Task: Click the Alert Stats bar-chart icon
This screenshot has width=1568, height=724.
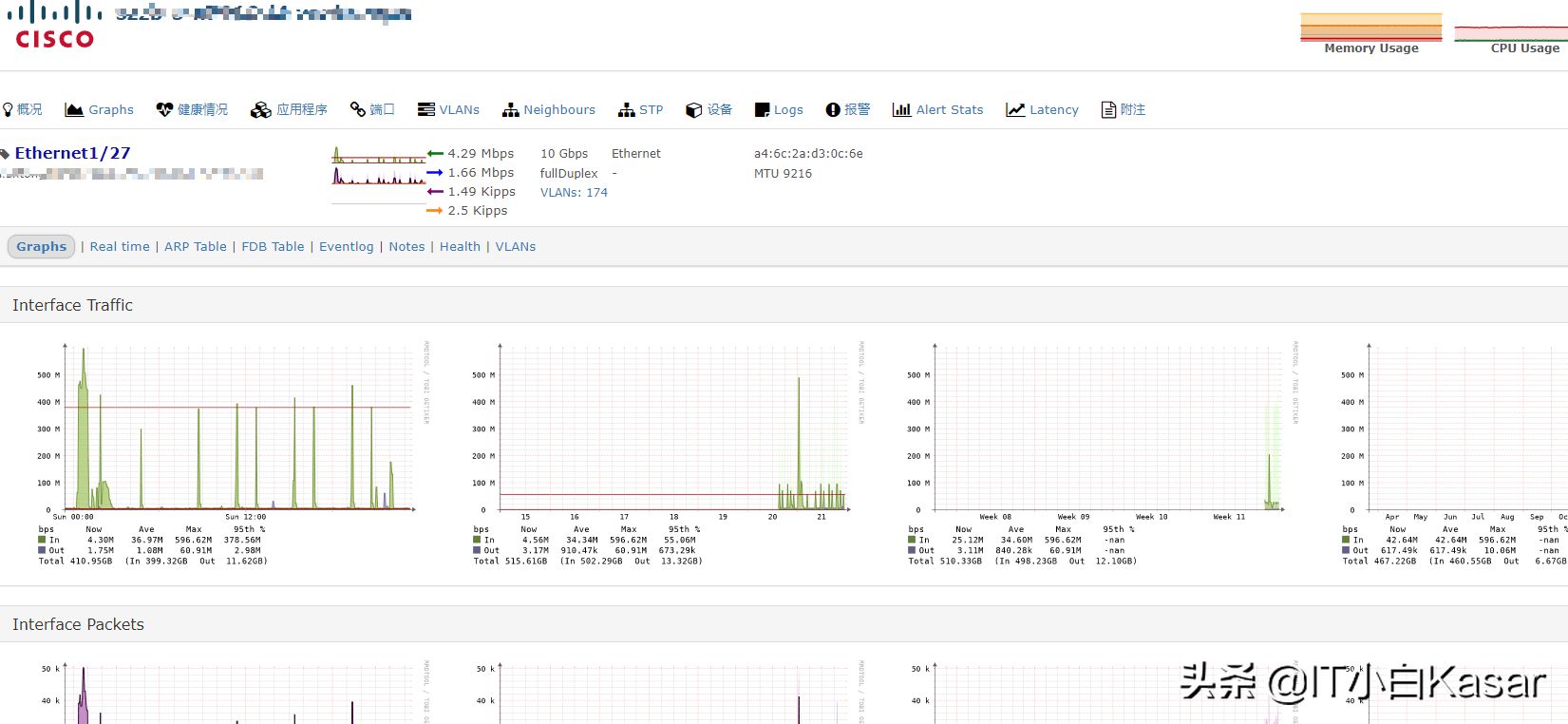Action: [x=902, y=110]
